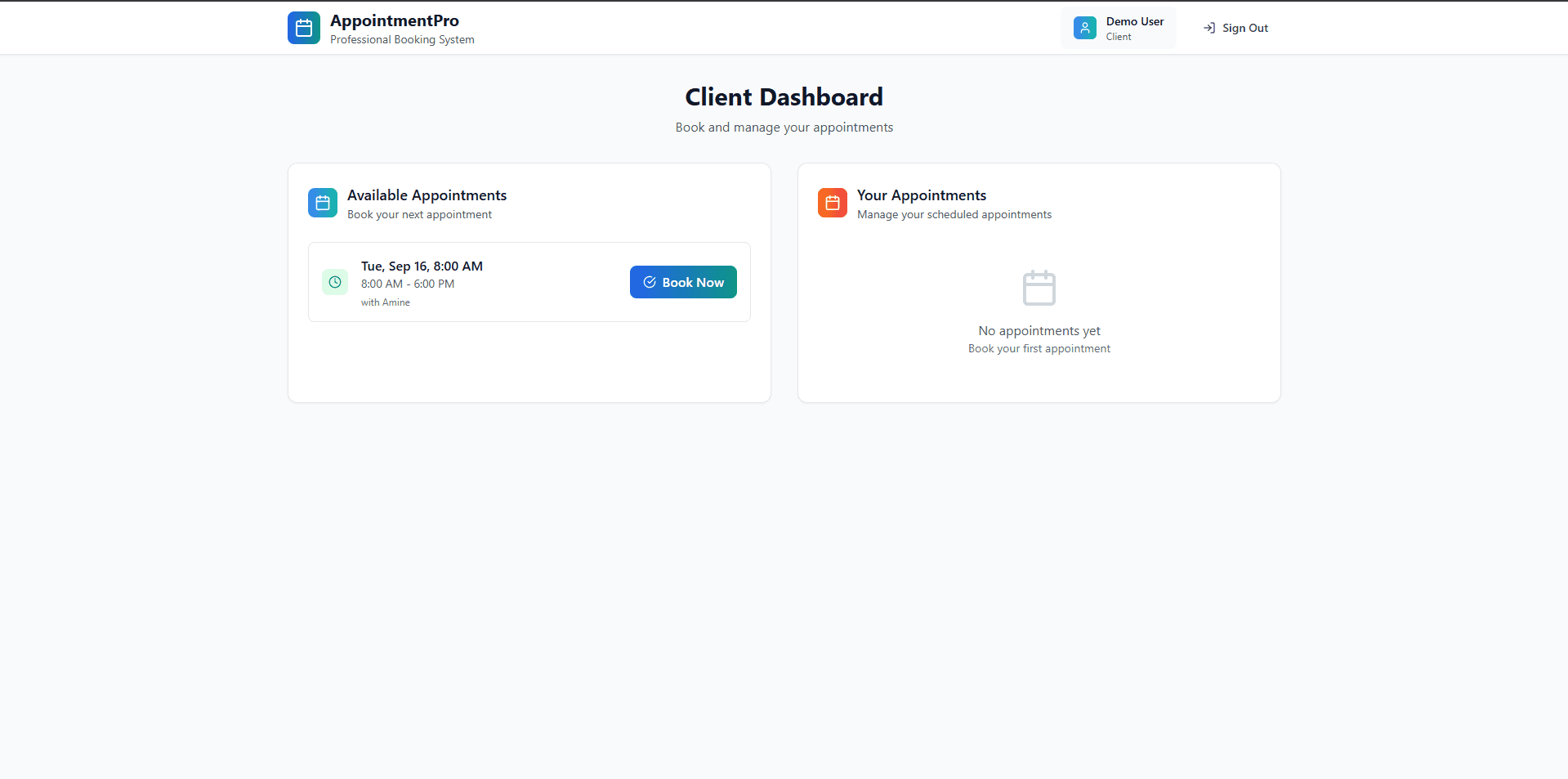Click 'Manage your scheduled appointments' subtitle
Viewport: 1568px width, 779px height.
tap(954, 215)
